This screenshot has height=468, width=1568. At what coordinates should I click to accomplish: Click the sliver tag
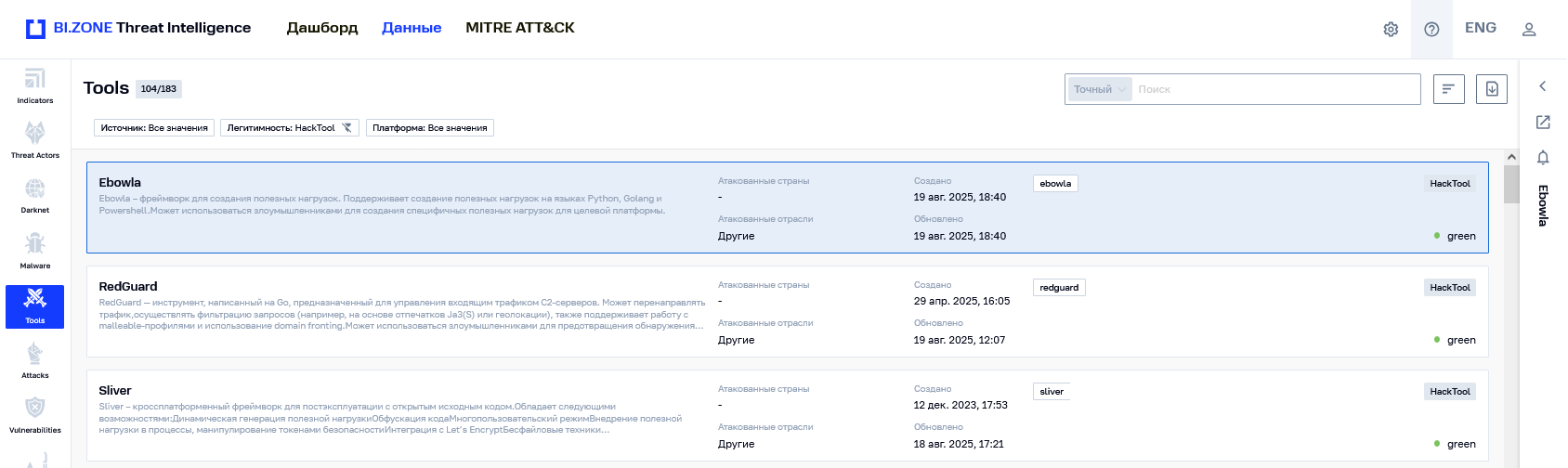click(x=1052, y=392)
